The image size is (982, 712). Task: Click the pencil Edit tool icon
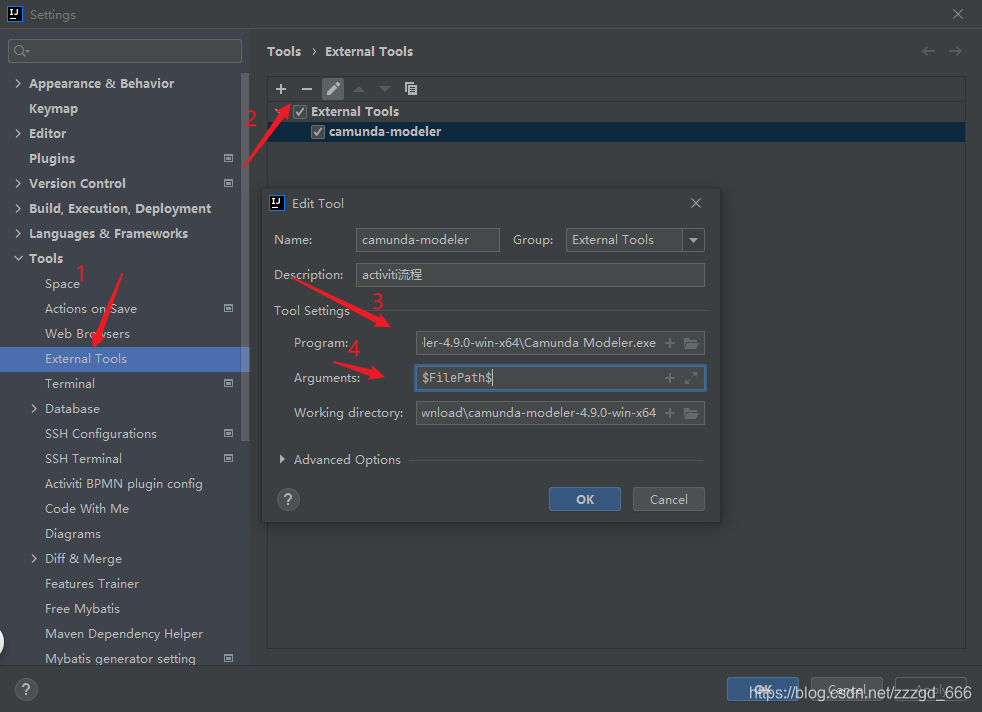pyautogui.click(x=333, y=89)
